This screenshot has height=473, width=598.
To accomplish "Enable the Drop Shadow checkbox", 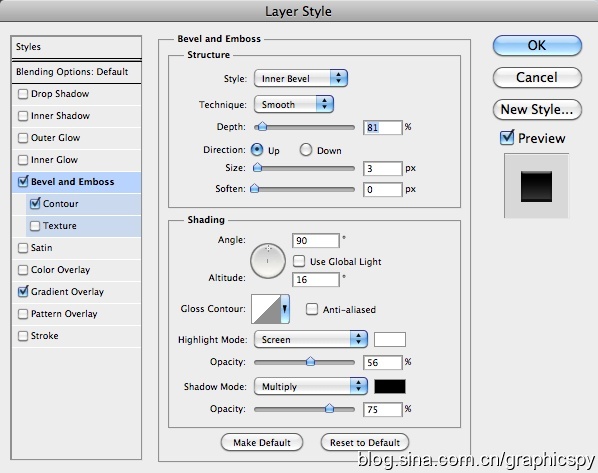I will (23, 94).
